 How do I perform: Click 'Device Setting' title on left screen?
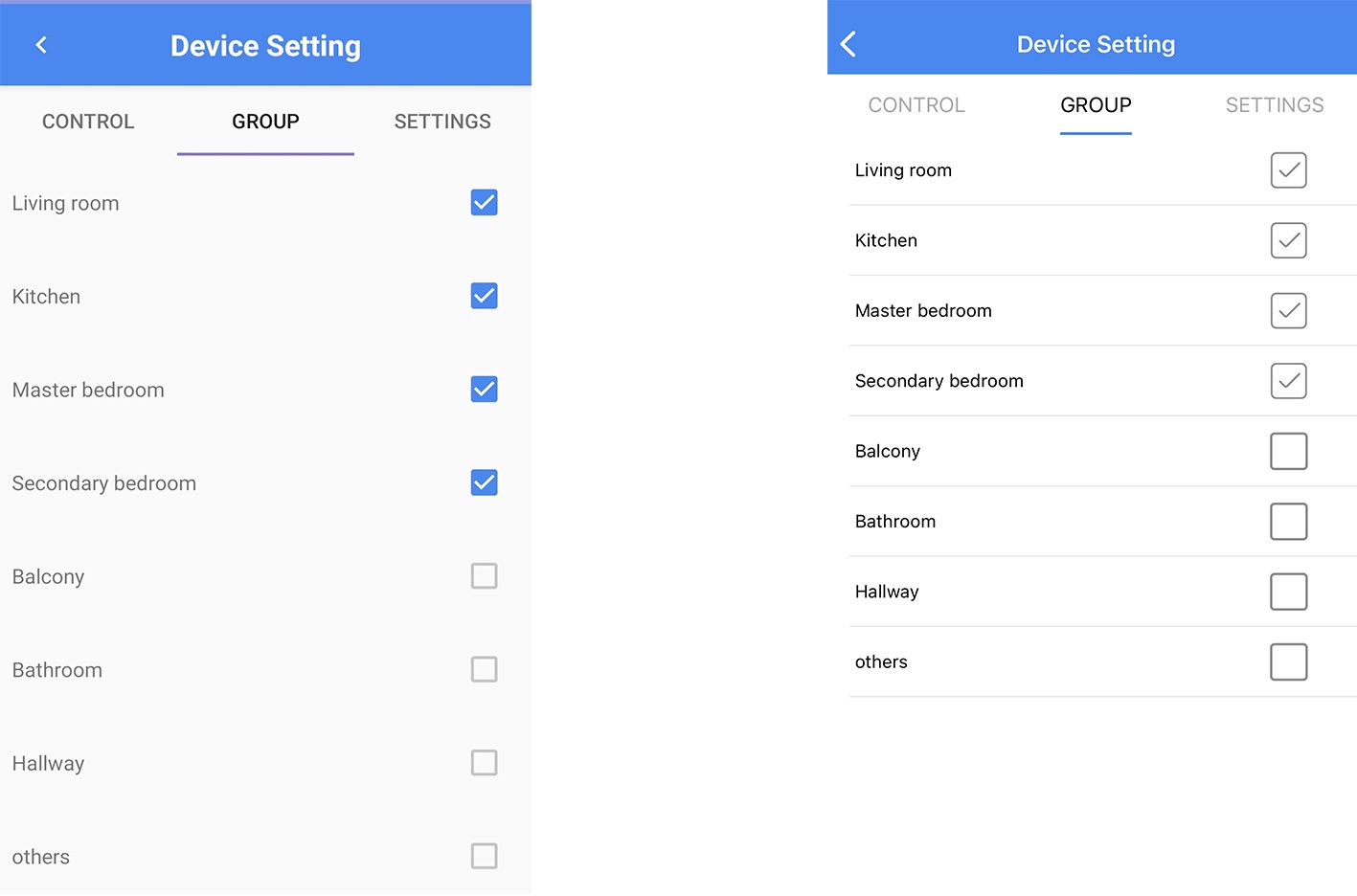pos(265,46)
